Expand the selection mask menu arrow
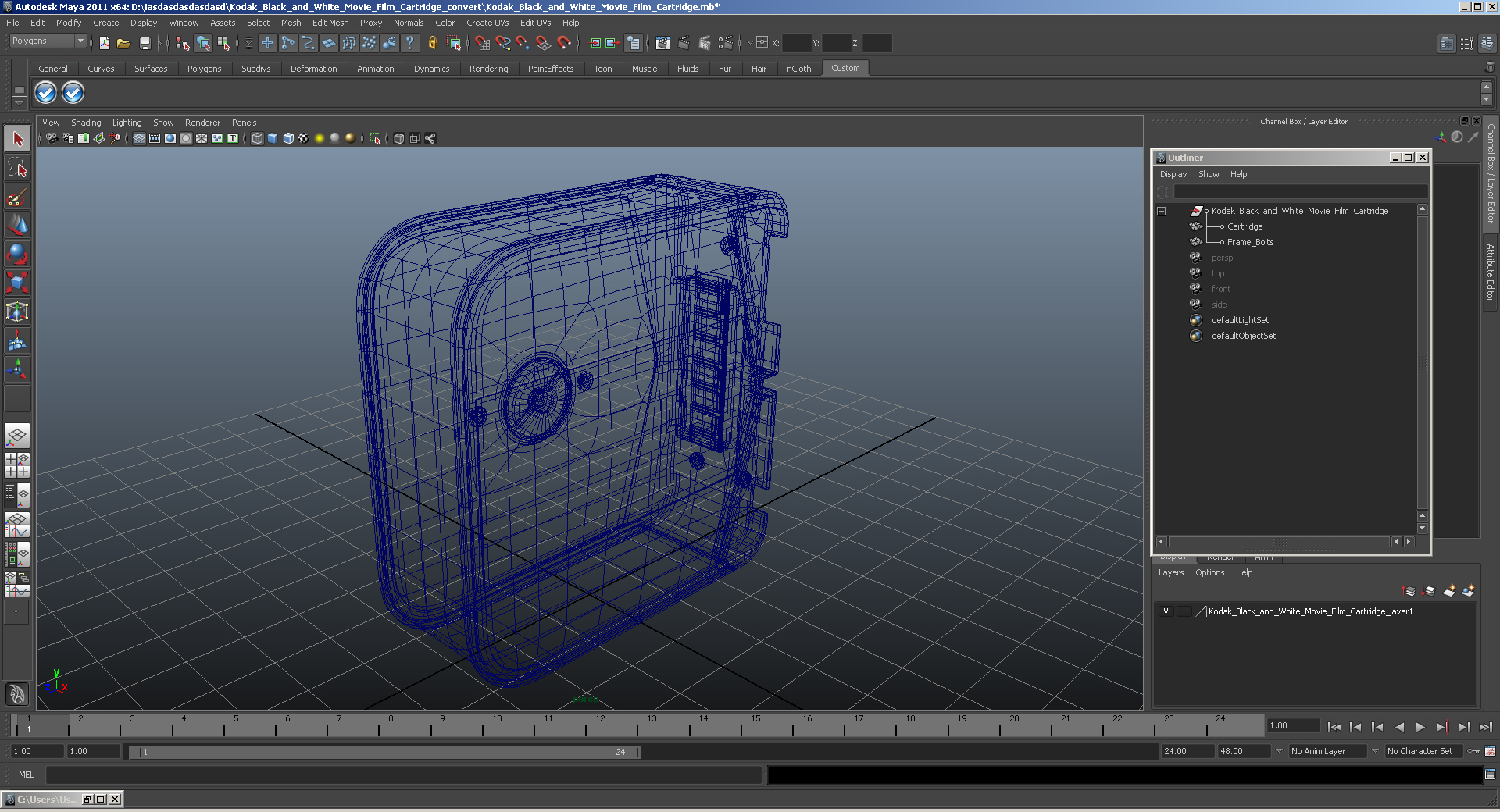This screenshot has width=1500, height=812. pos(248,43)
